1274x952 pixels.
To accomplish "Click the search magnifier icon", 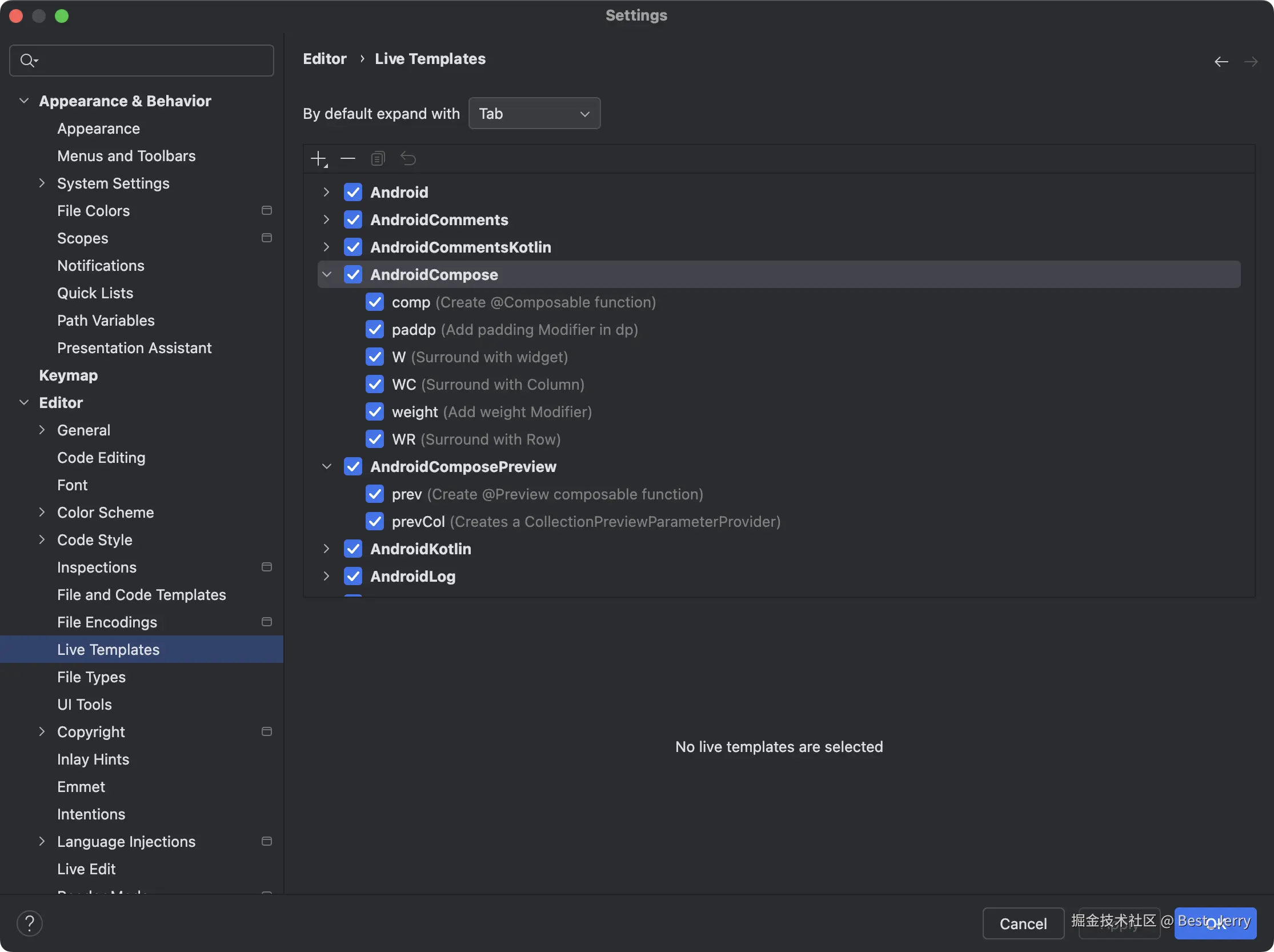I will click(27, 61).
